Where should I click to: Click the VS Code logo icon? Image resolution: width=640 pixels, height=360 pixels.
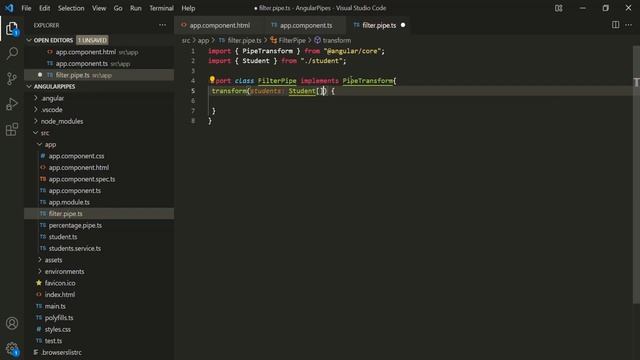tap(9, 8)
